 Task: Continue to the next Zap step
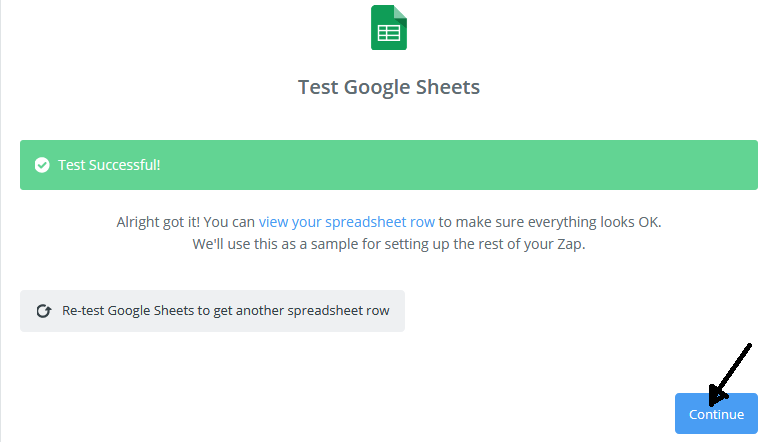[x=716, y=414]
